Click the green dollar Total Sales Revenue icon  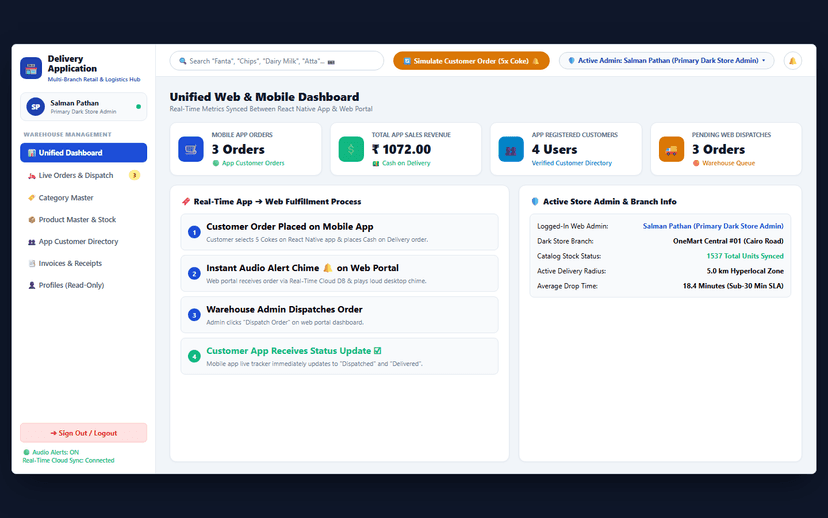(351, 149)
